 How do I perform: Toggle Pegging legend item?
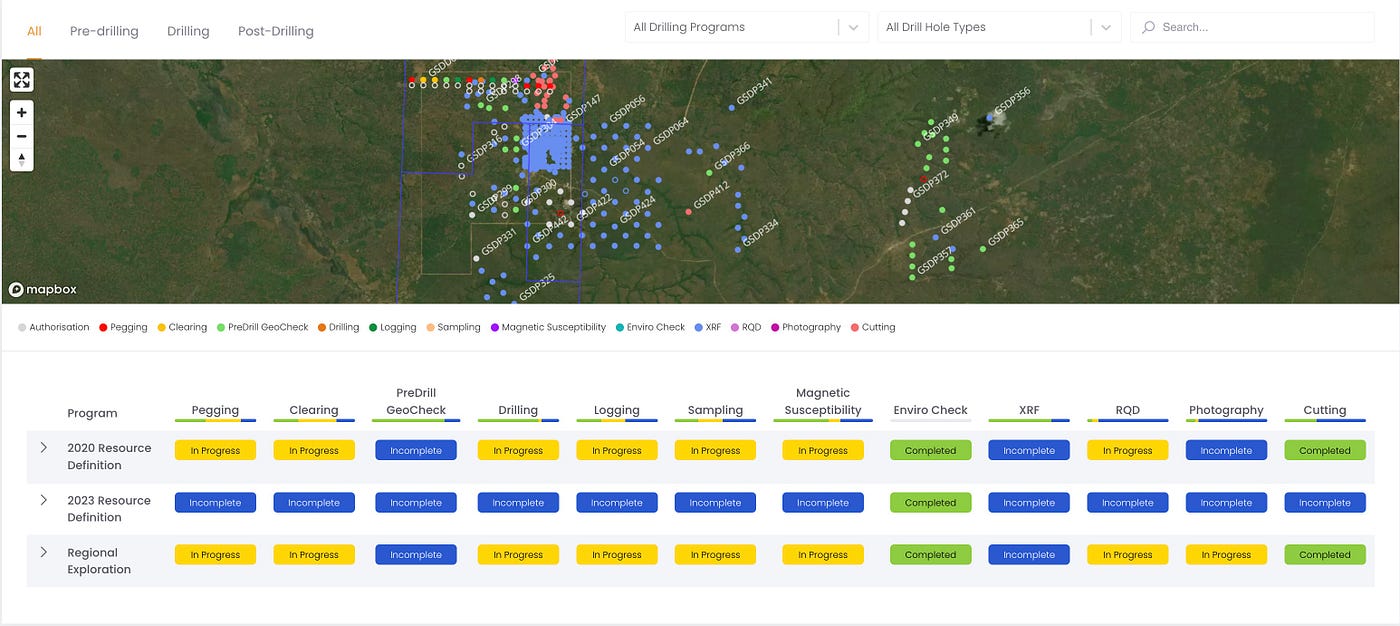(123, 327)
